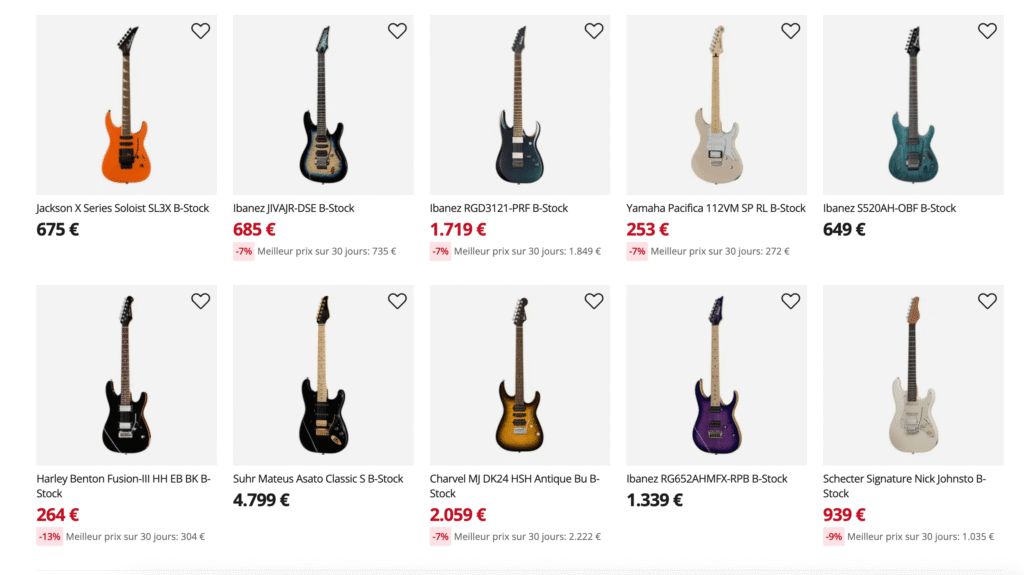View the purple Ibanez RG652AHMFX photo
Viewport: 1024px width, 575px height.
(x=716, y=375)
